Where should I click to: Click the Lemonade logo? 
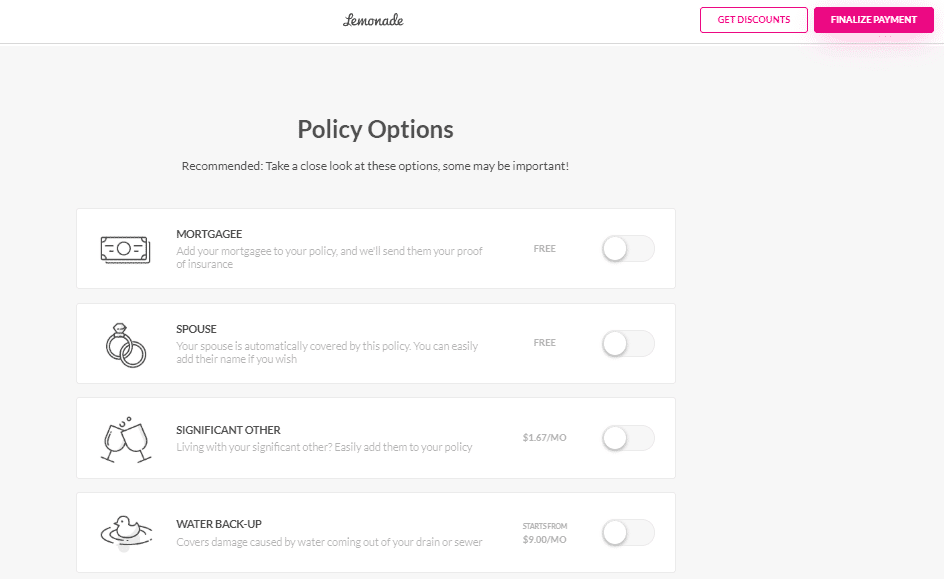374,19
